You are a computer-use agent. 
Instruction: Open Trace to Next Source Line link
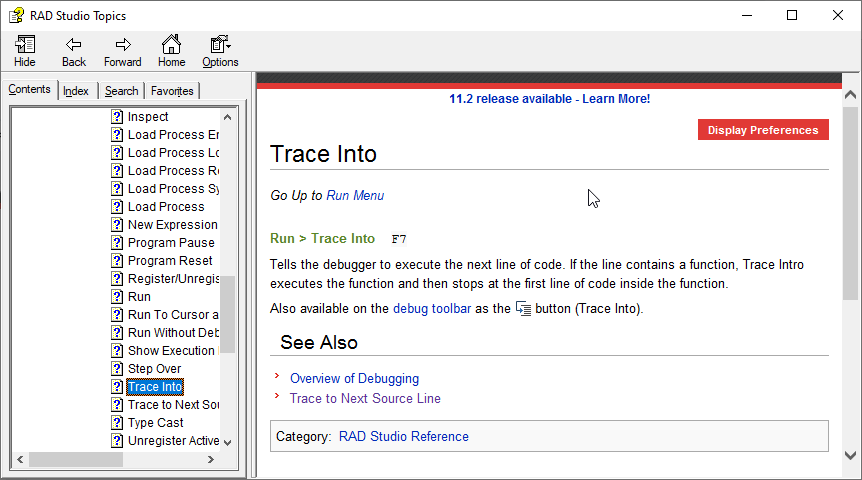tap(365, 399)
